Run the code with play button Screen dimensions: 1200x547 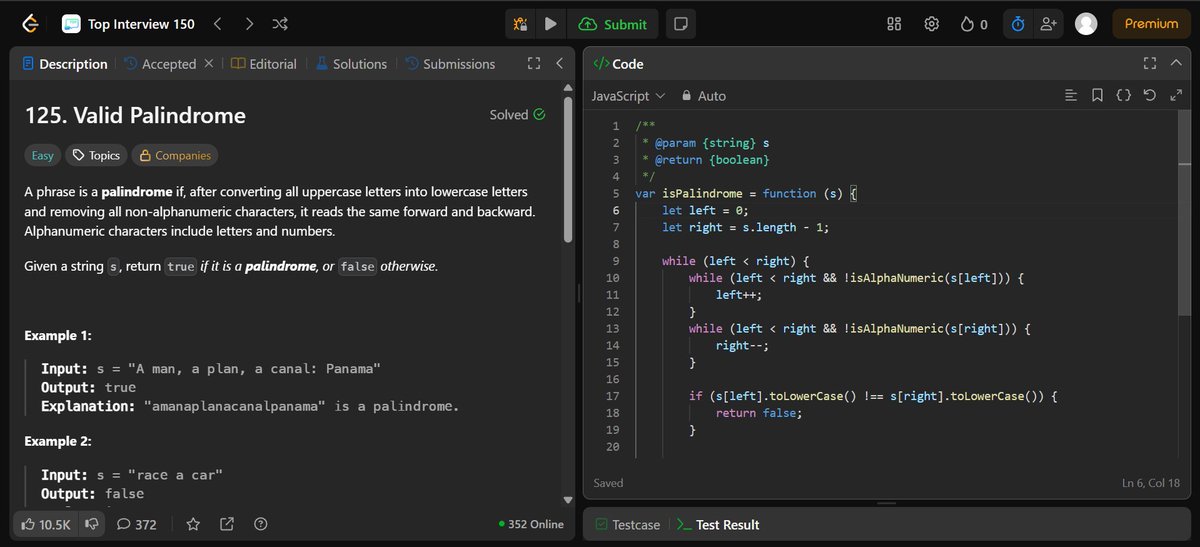coord(550,24)
